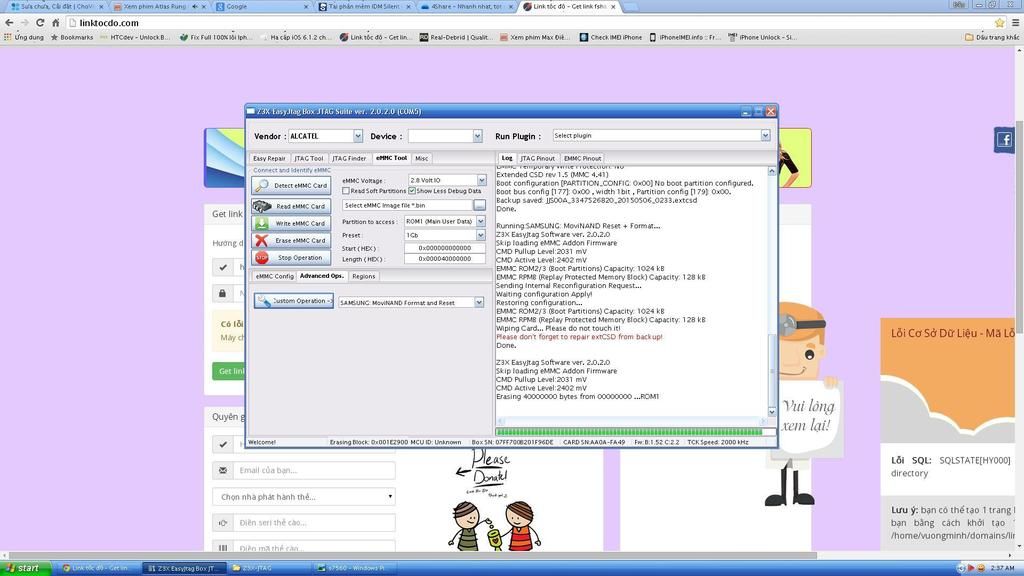This screenshot has height=576, width=1024.
Task: Switch to the JTAG Tool tab
Action: 308,158
